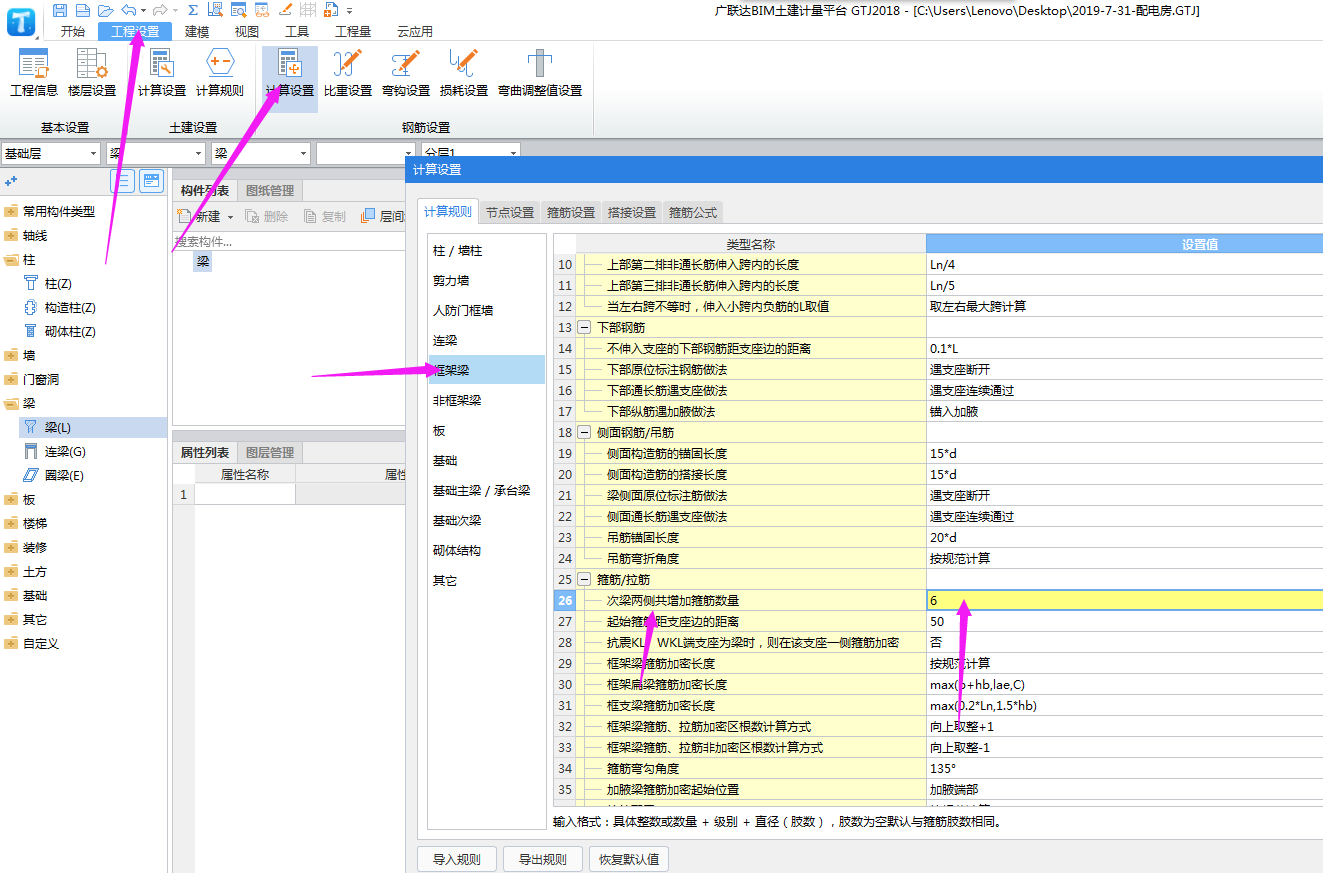Switch to 节点设置 tab in dialog
Viewport: 1323px width, 873px height.
[510, 212]
